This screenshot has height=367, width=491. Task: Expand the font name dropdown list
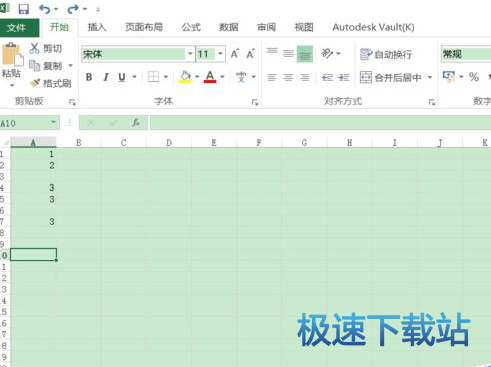coord(190,54)
